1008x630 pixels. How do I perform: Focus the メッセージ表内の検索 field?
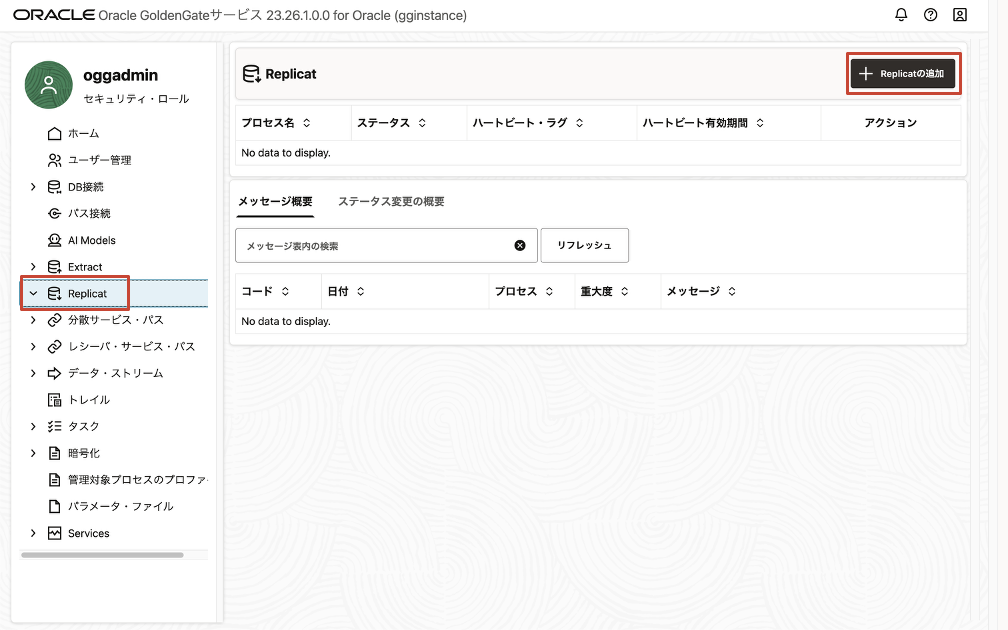375,246
